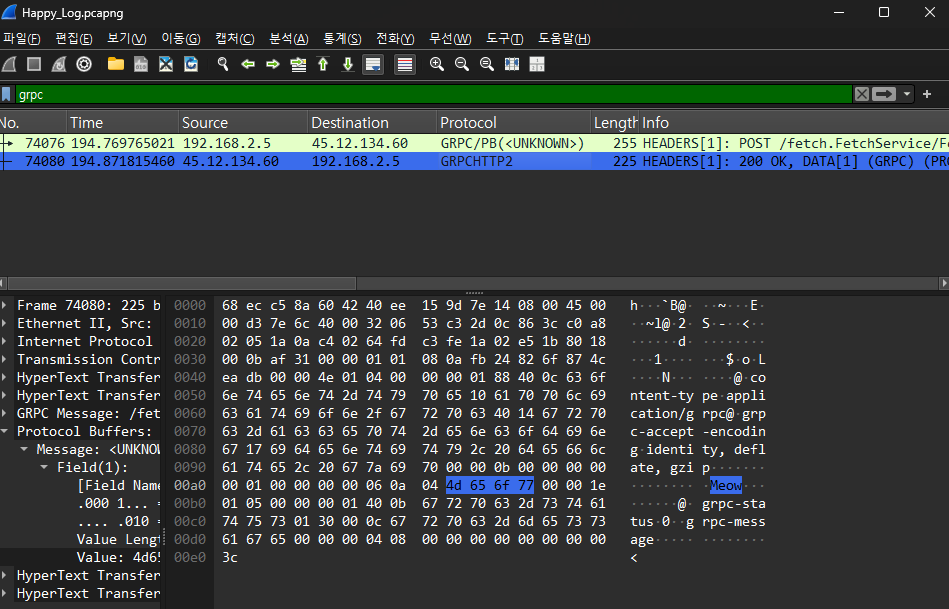Sort packets by Length column

point(614,123)
